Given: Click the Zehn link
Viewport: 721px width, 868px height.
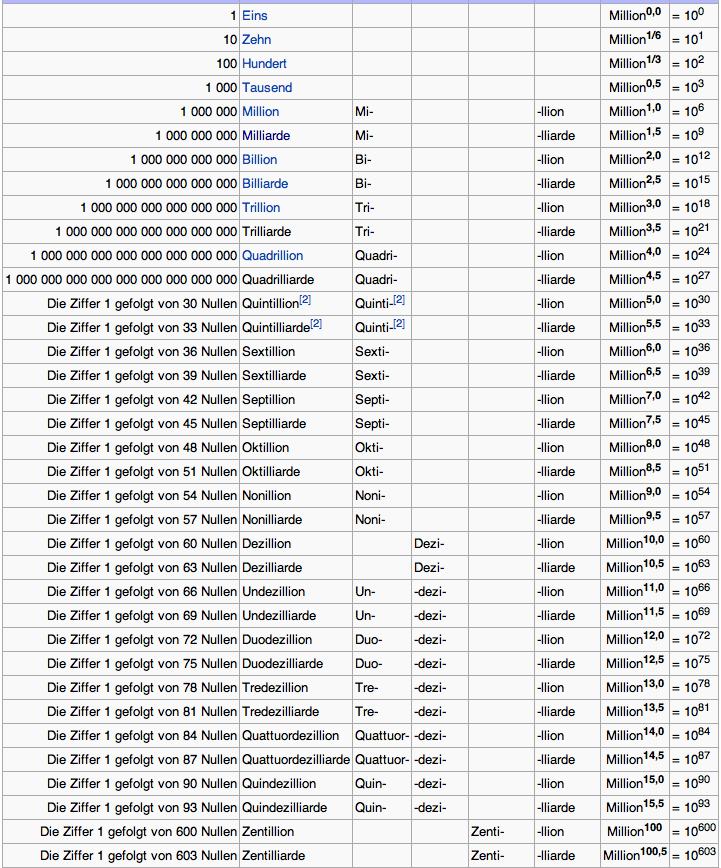Looking at the screenshot, I should tap(256, 40).
